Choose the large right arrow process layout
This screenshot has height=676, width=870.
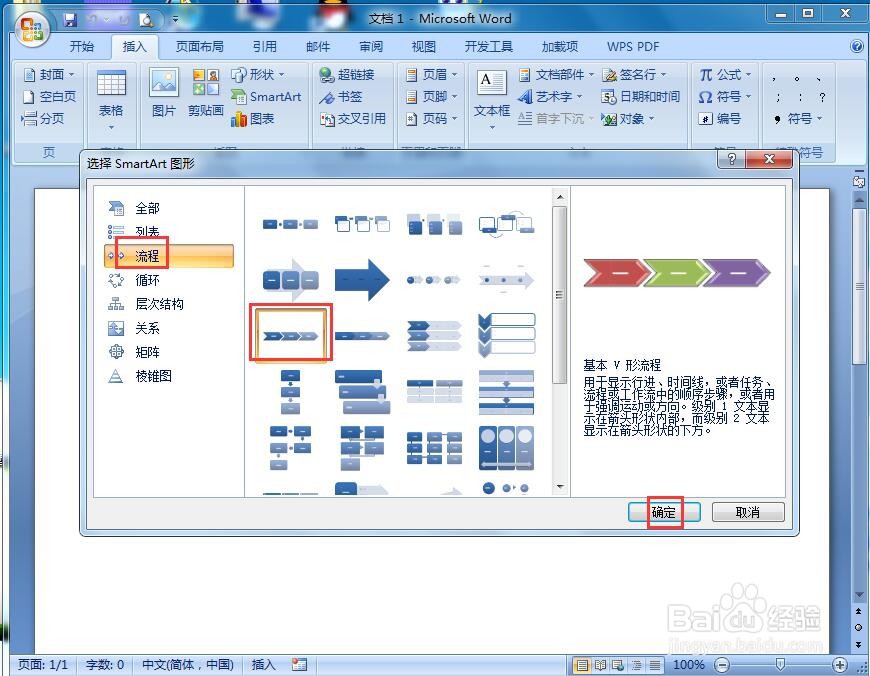point(362,280)
